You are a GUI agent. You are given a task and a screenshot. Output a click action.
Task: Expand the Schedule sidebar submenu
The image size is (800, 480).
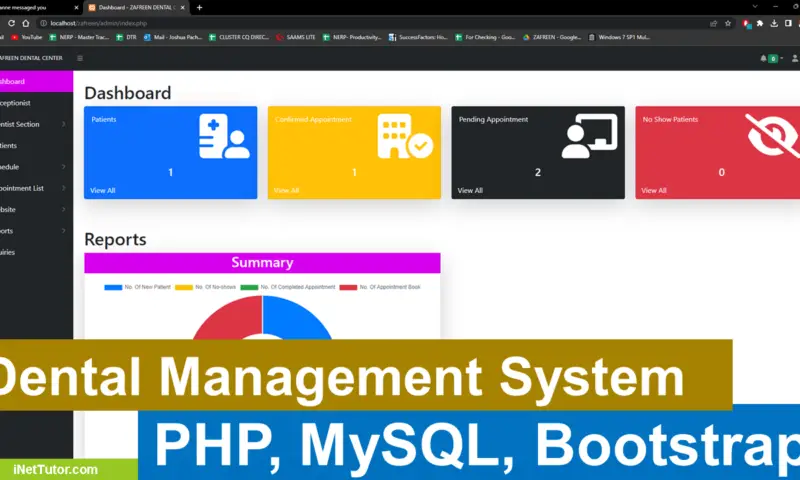click(x=33, y=166)
